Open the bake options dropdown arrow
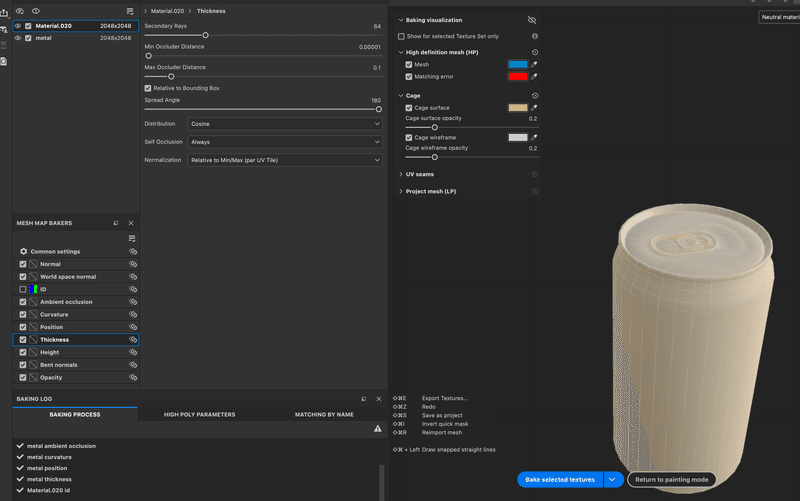This screenshot has width=800, height=501. (x=613, y=480)
